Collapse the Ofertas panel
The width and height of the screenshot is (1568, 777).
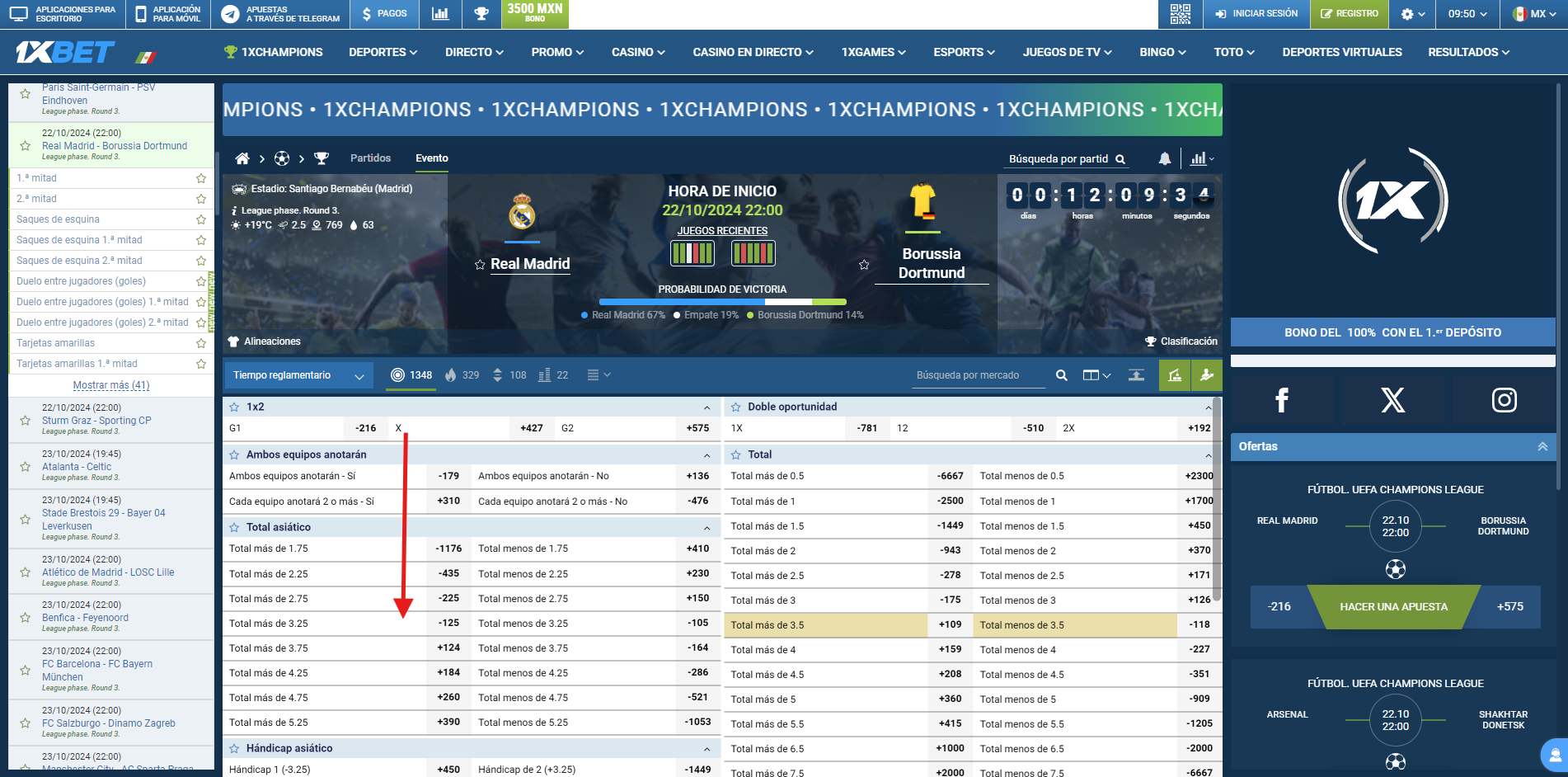pyautogui.click(x=1542, y=446)
